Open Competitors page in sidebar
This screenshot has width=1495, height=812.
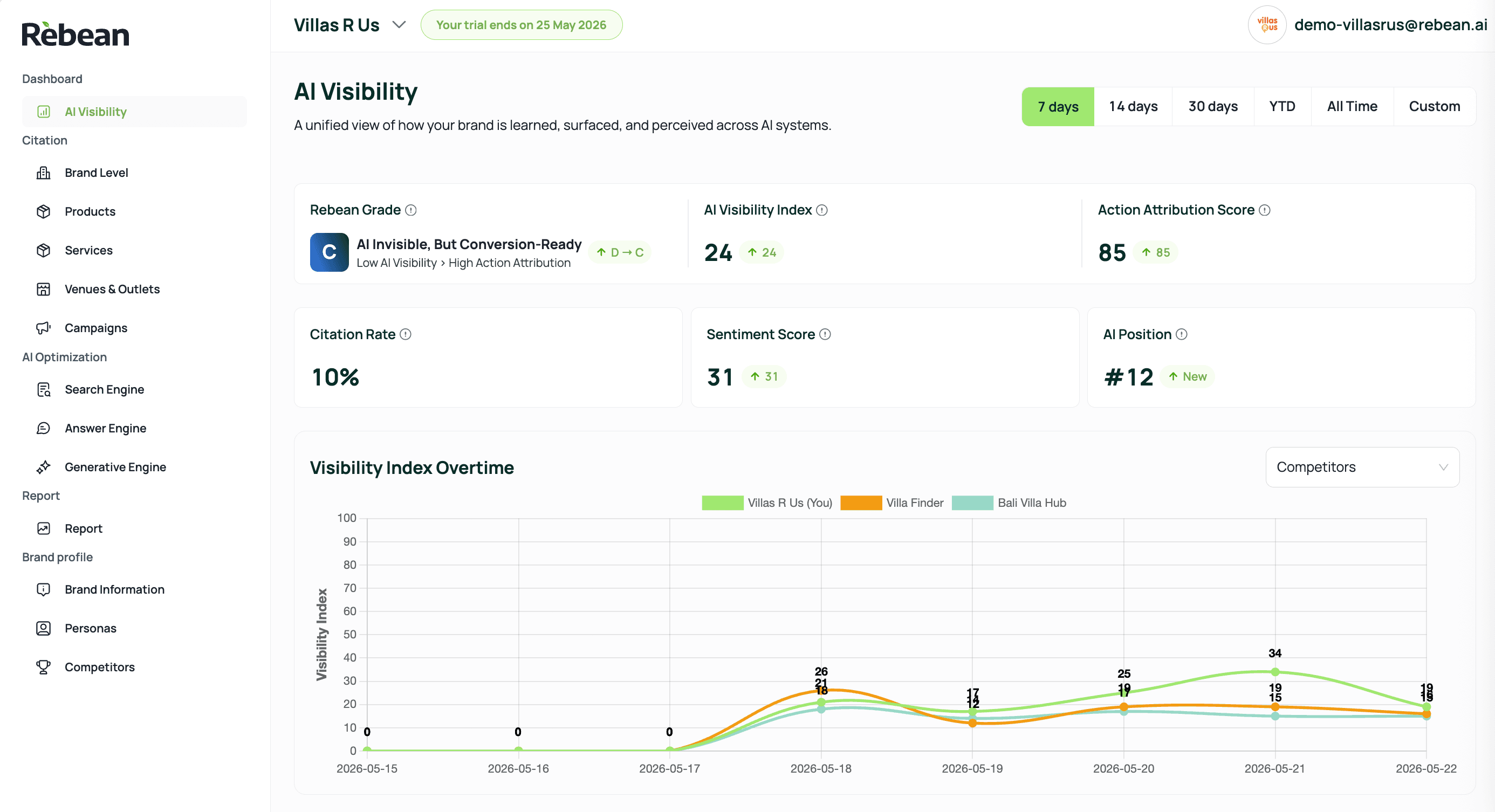(134, 668)
